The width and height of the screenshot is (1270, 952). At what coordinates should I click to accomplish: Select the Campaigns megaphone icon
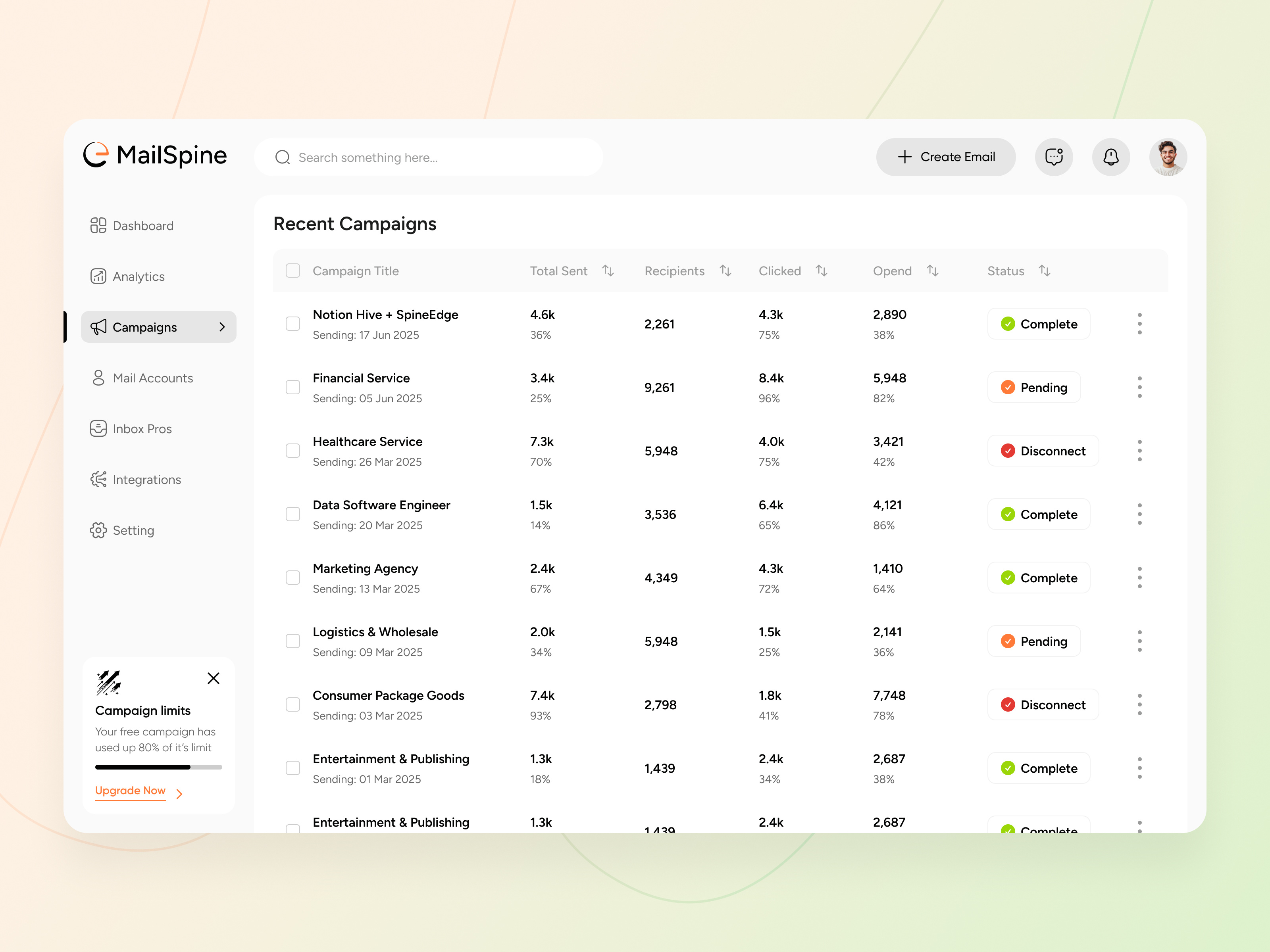coord(99,326)
